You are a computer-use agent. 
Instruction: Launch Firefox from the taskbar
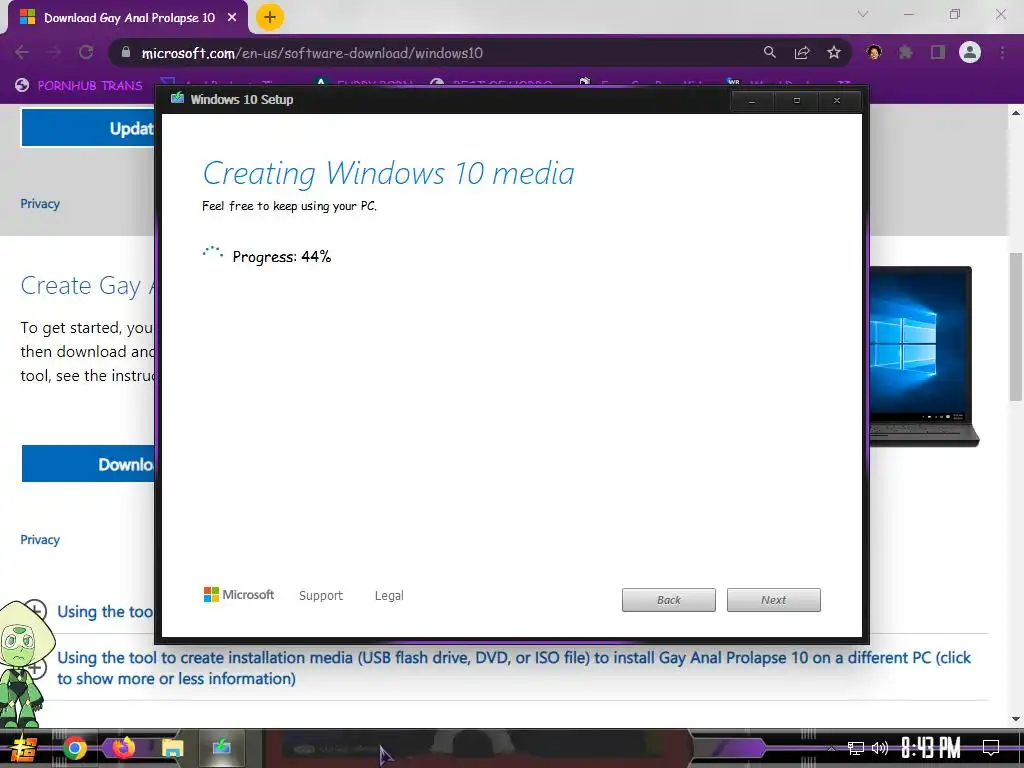(123, 747)
